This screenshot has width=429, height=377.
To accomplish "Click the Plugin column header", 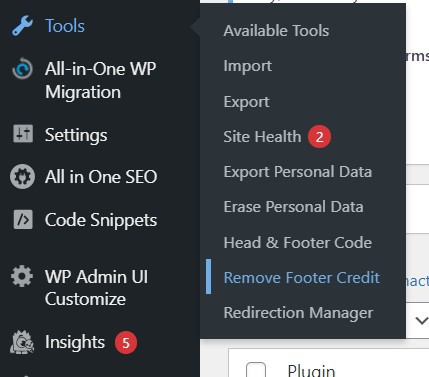I will click(311, 371).
